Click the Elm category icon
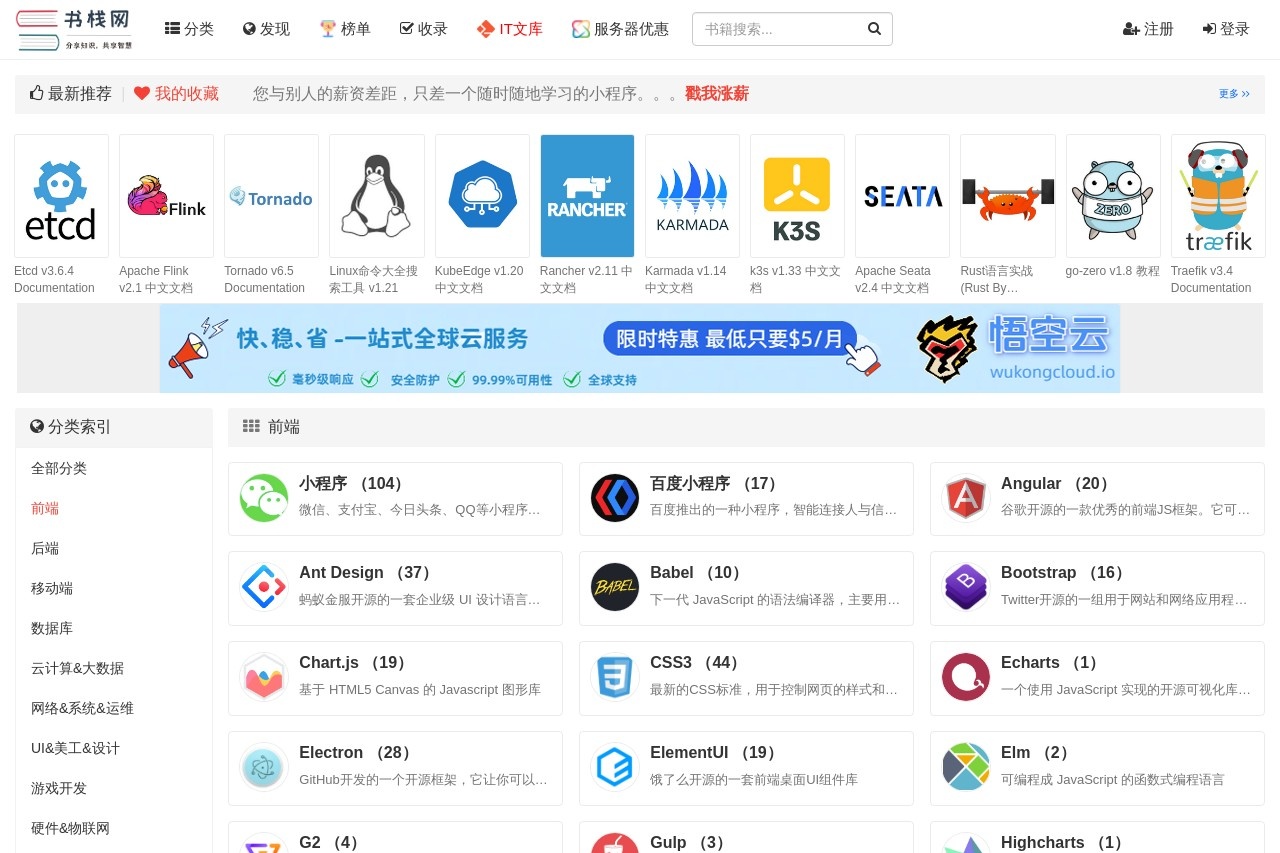1280x853 pixels. point(966,767)
